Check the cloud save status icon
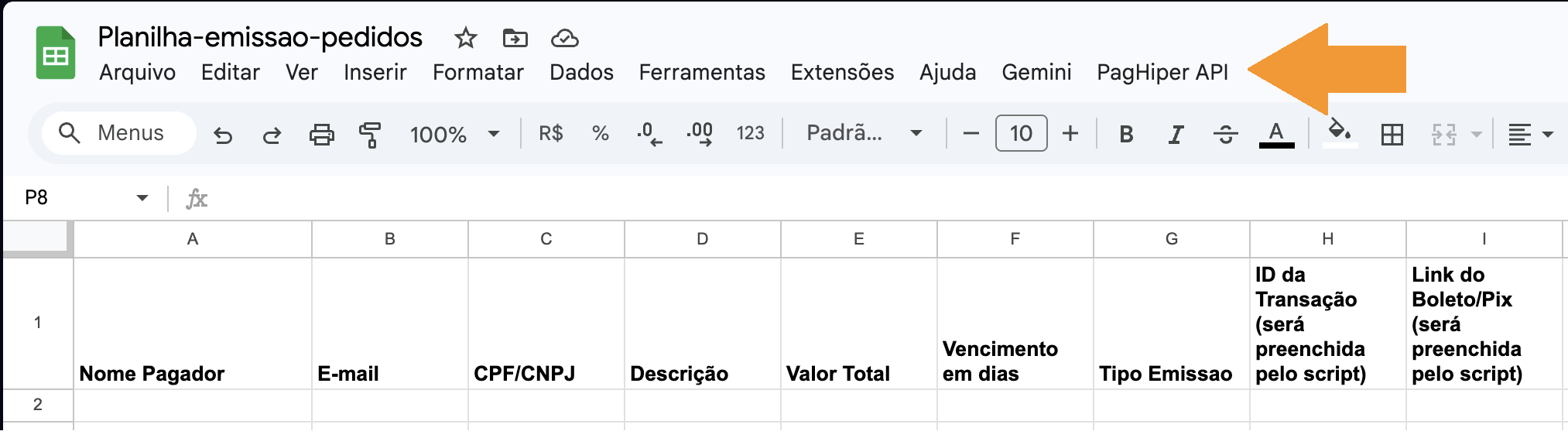This screenshot has height=438, width=1568. 564,38
